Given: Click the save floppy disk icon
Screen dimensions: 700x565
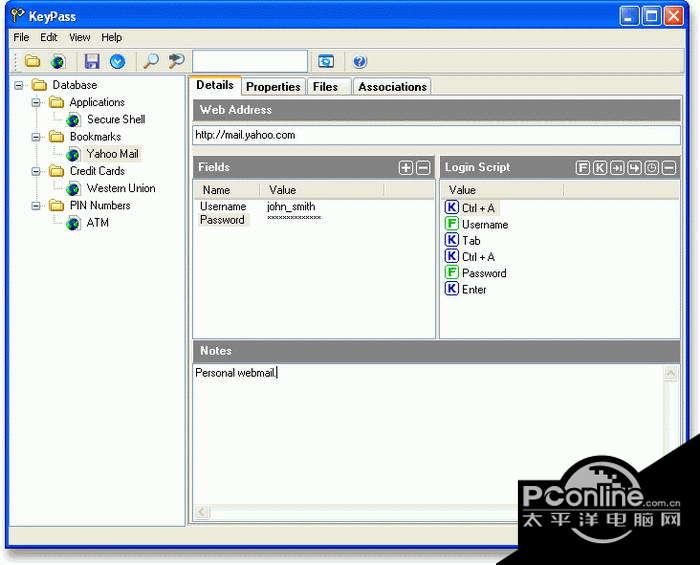Looking at the screenshot, I should click(92, 61).
